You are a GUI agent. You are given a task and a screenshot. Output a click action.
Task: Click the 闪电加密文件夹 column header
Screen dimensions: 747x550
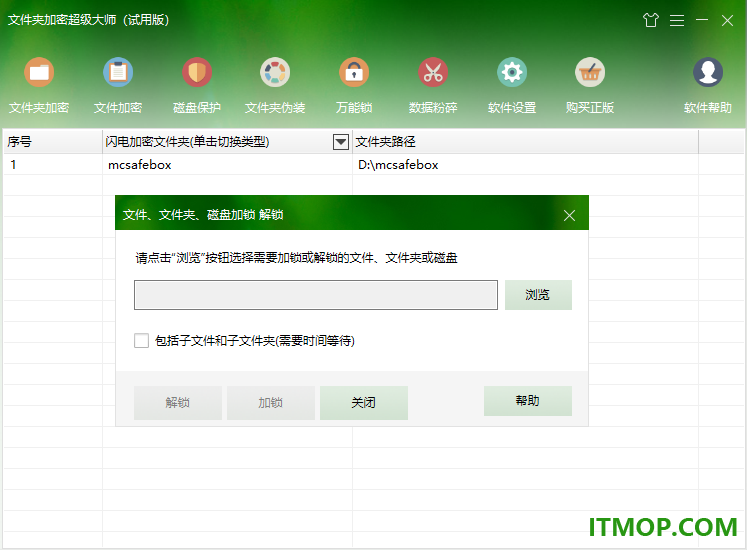coord(227,142)
